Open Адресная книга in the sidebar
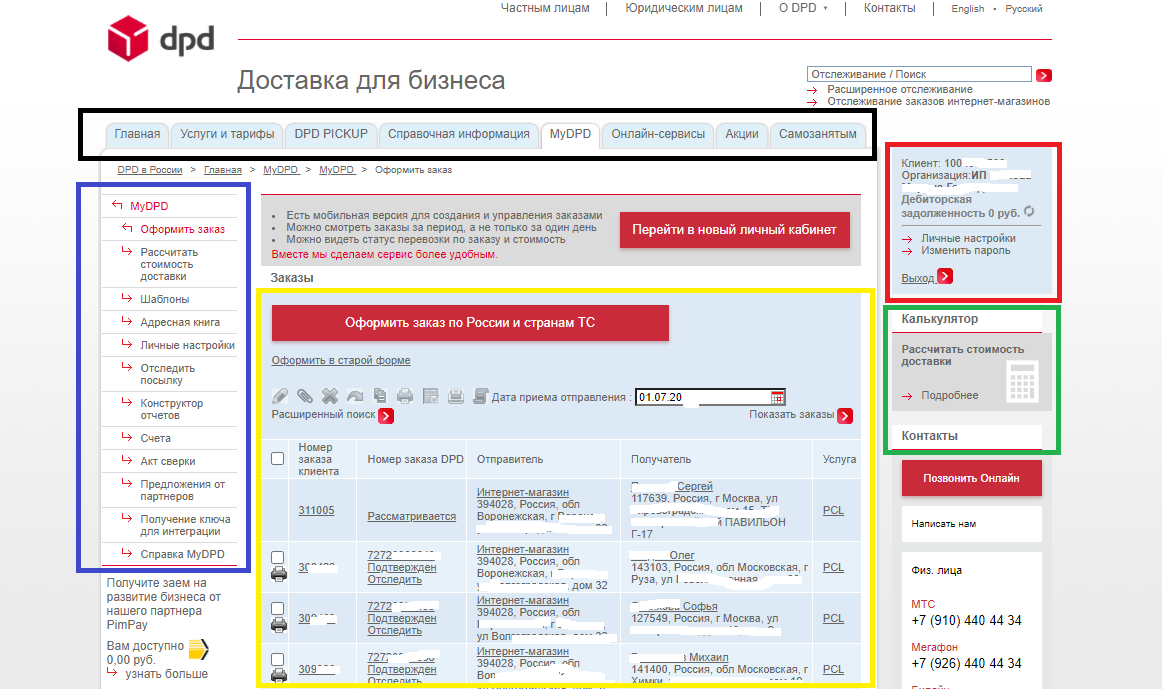1162x689 pixels. pyautogui.click(x=180, y=322)
